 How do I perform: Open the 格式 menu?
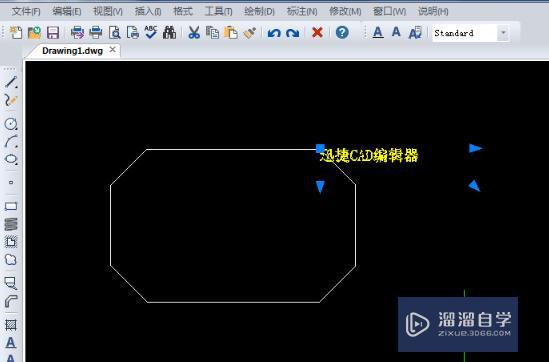183,12
